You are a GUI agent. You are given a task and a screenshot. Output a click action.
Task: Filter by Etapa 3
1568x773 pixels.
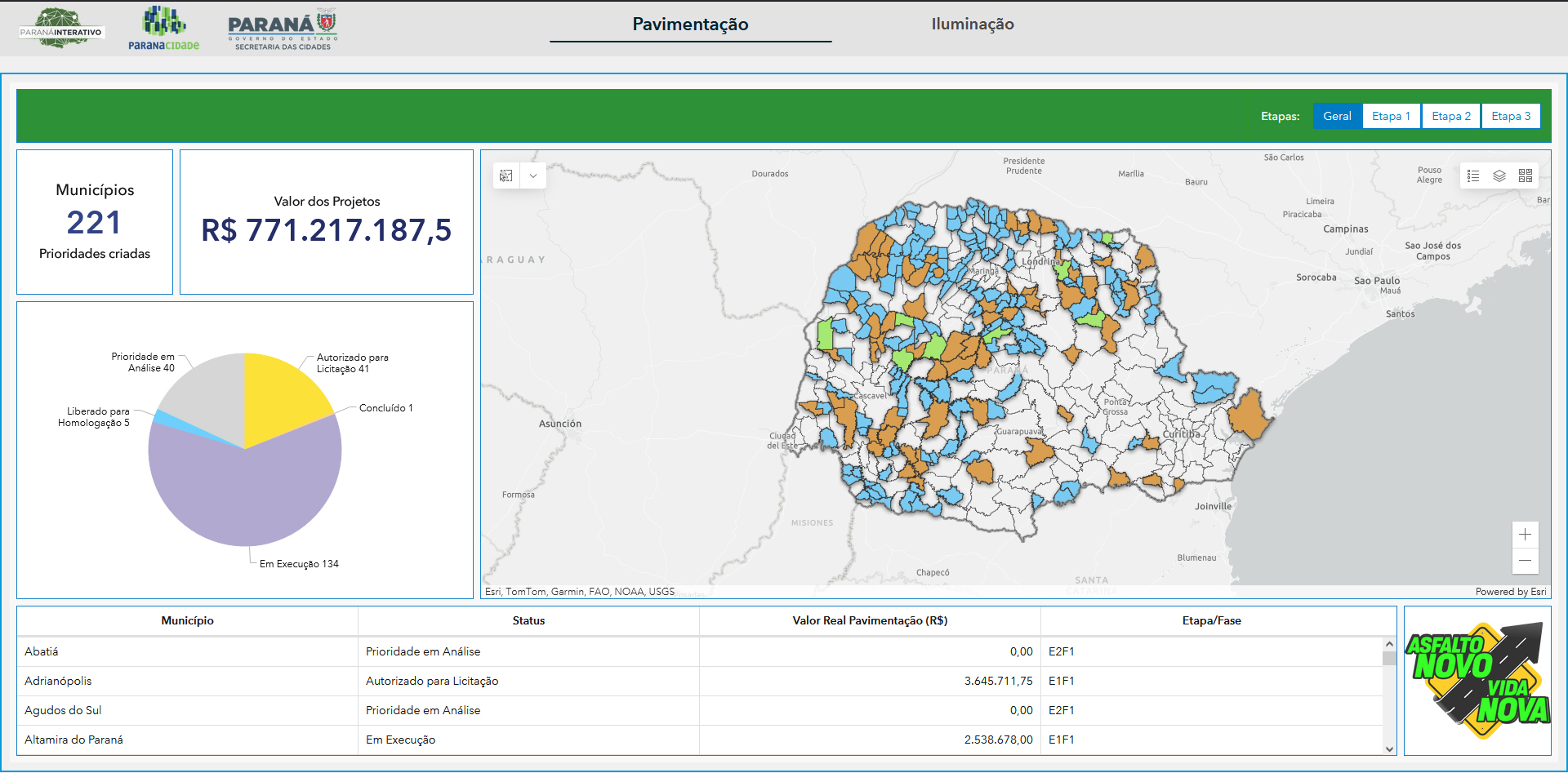click(x=1511, y=116)
